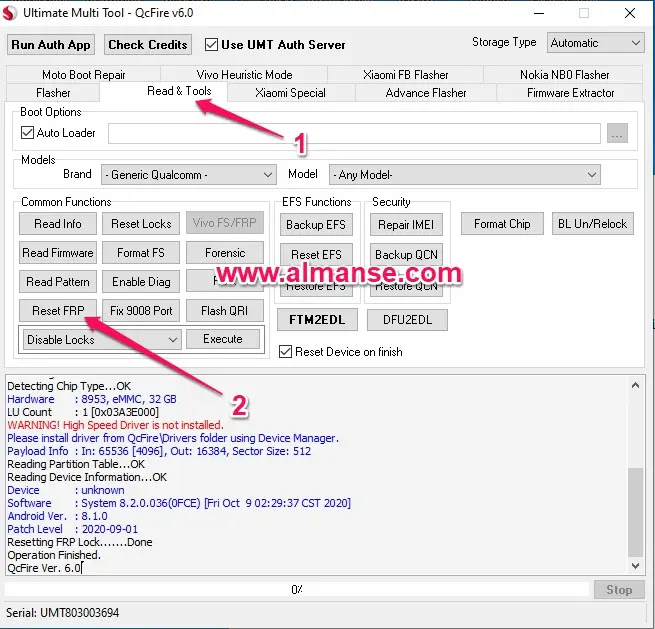655x629 pixels.
Task: Click Reset Locks button
Action: [x=141, y=224]
